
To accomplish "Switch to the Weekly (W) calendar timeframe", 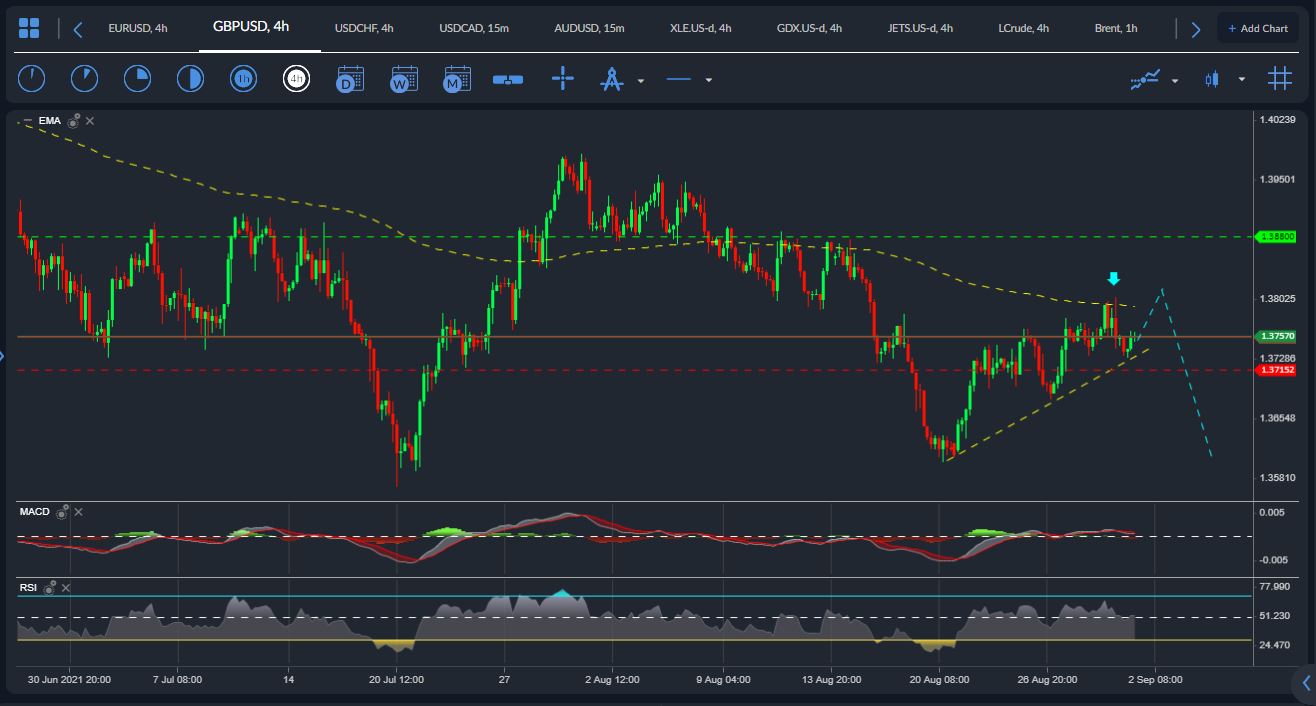I will point(404,79).
